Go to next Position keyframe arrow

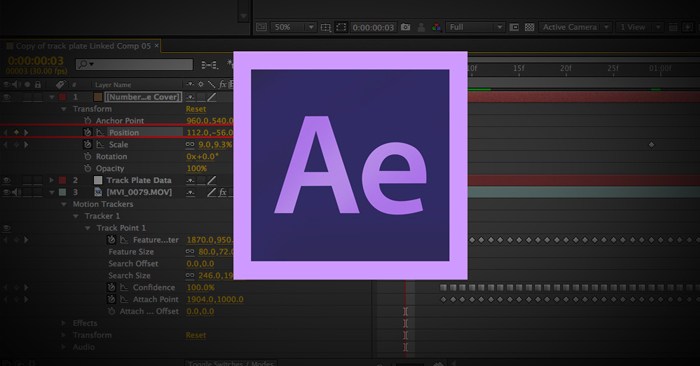click(26, 133)
